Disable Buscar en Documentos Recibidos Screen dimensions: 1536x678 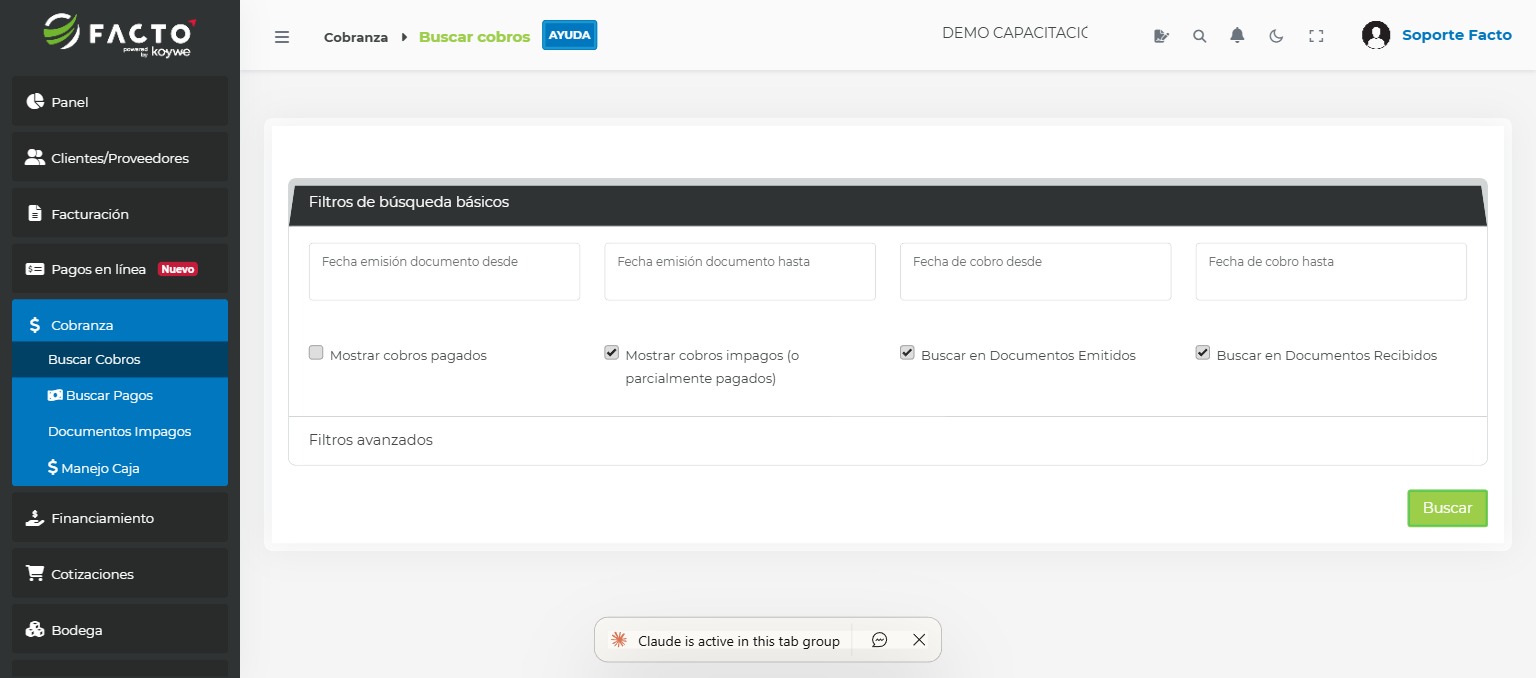[1202, 352]
